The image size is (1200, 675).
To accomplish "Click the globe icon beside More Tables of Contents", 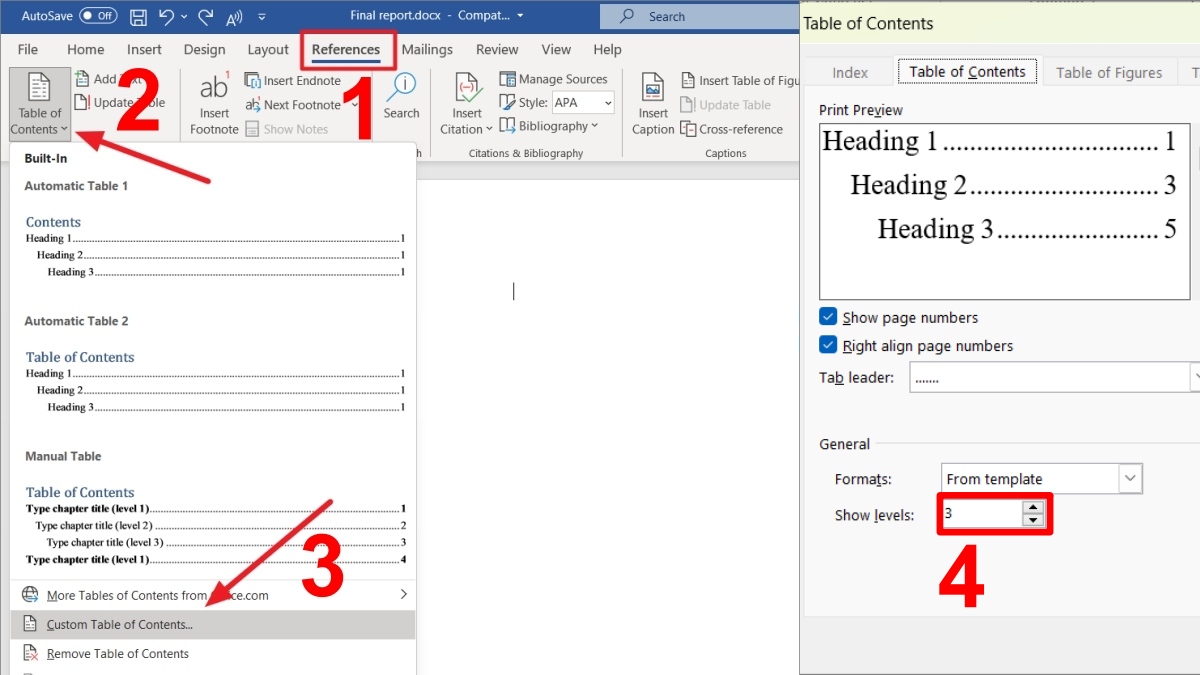I will (x=30, y=595).
